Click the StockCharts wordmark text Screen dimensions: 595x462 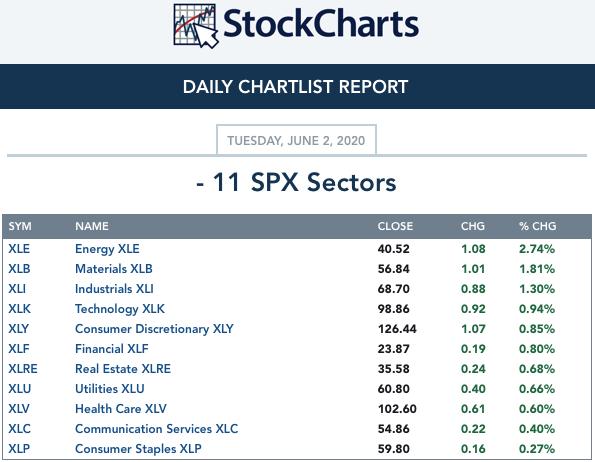click(321, 24)
